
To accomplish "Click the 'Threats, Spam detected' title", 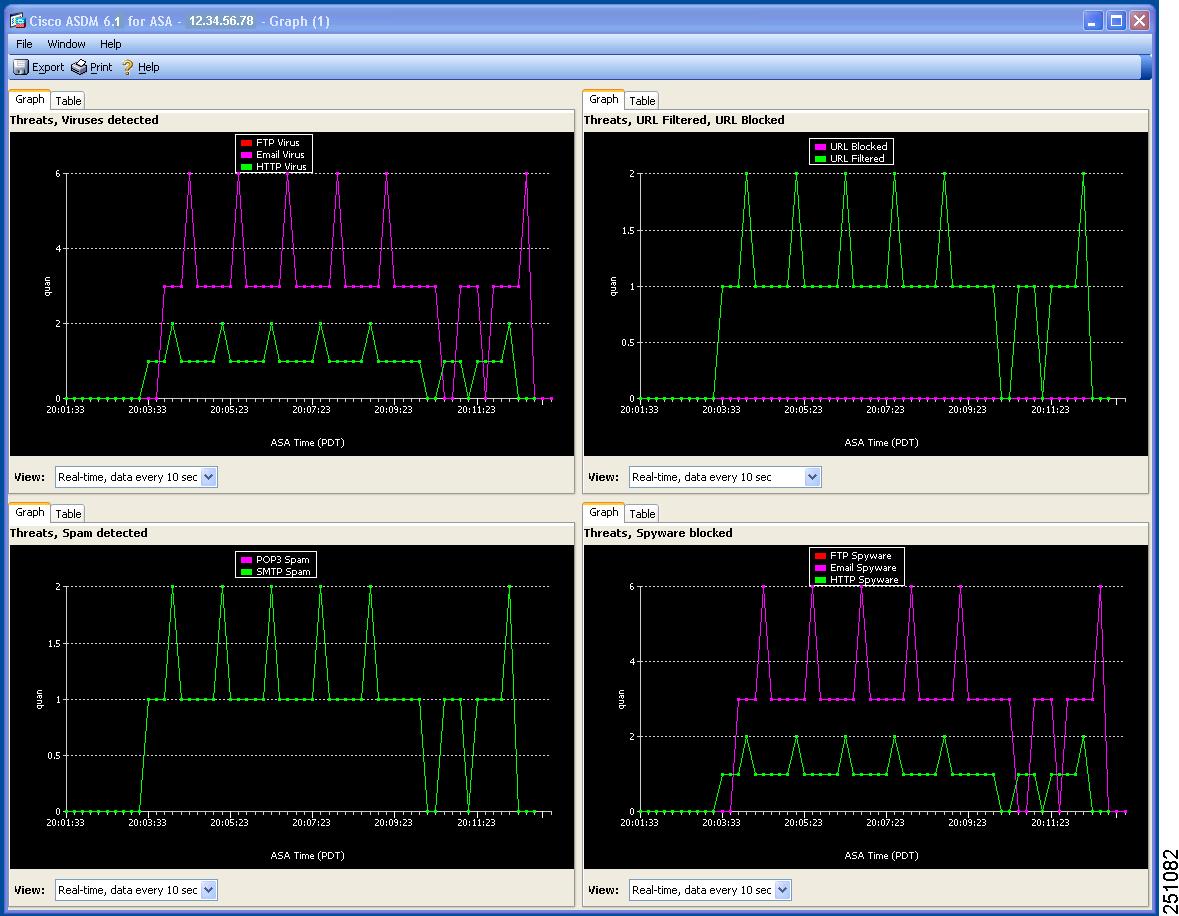I will [79, 532].
